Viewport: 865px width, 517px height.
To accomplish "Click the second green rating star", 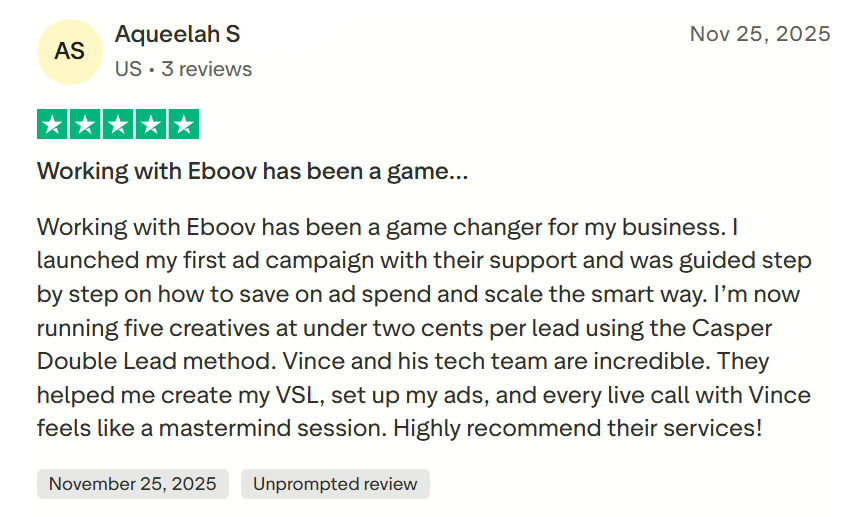I will pos(86,125).
